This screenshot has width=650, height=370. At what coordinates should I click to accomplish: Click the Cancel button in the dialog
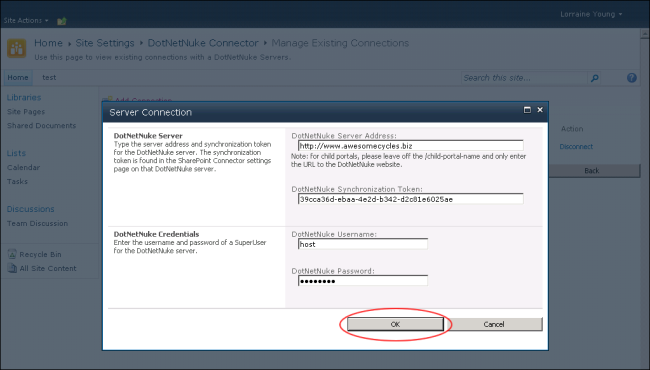click(494, 324)
